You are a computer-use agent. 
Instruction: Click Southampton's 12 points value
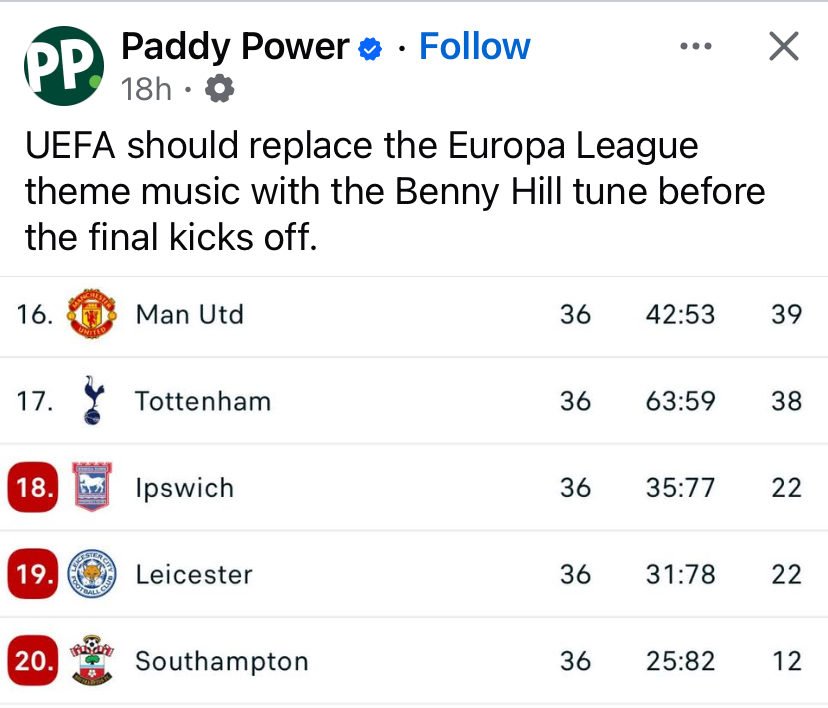coord(787,661)
